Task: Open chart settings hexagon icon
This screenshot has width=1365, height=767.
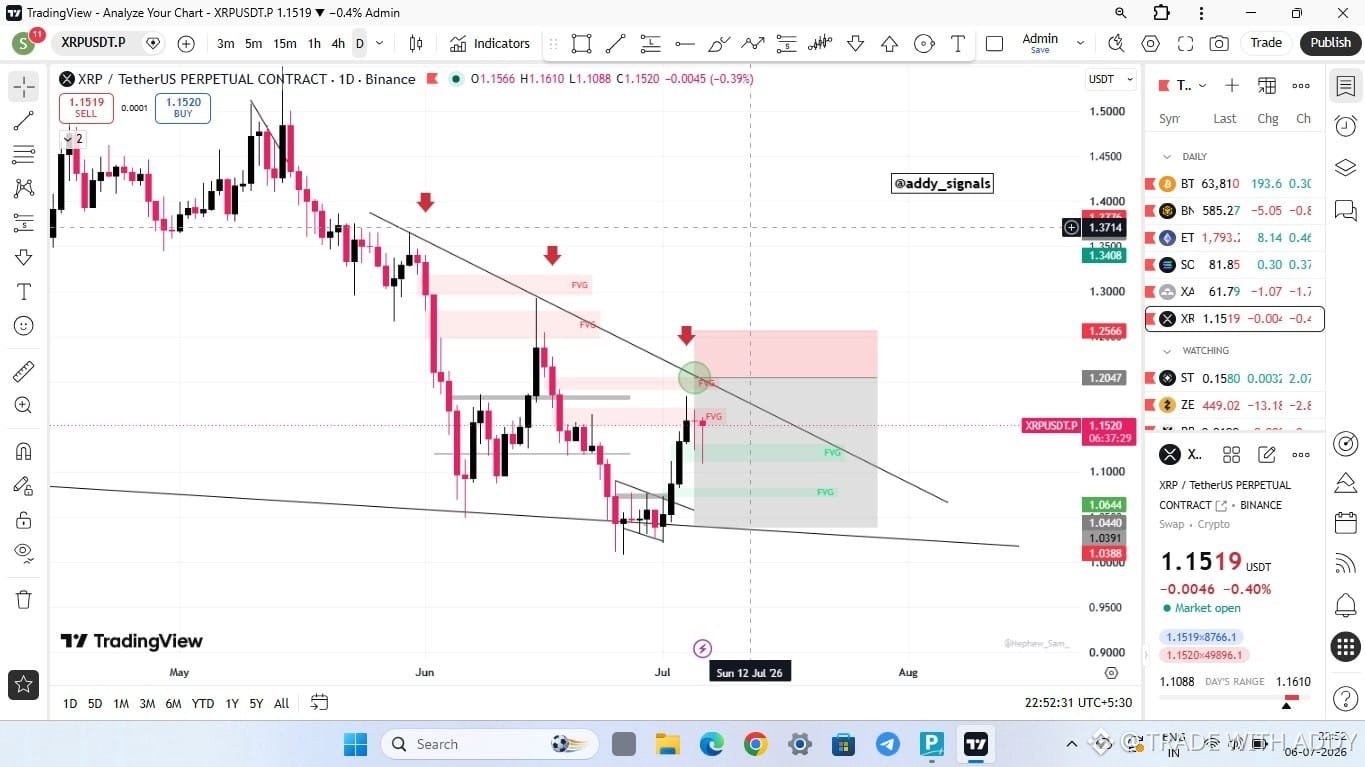Action: [1151, 43]
